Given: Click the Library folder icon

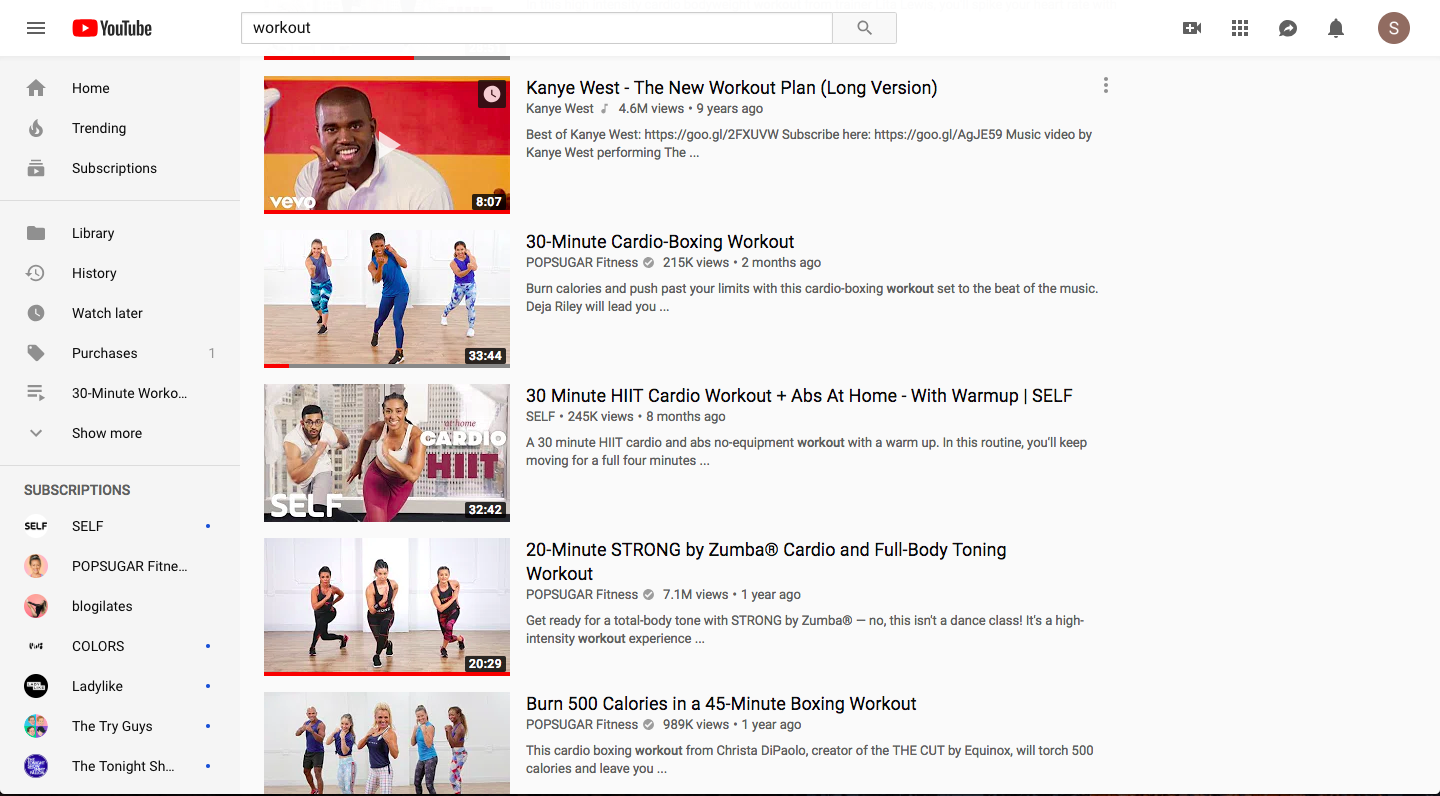Looking at the screenshot, I should pyautogui.click(x=36, y=233).
